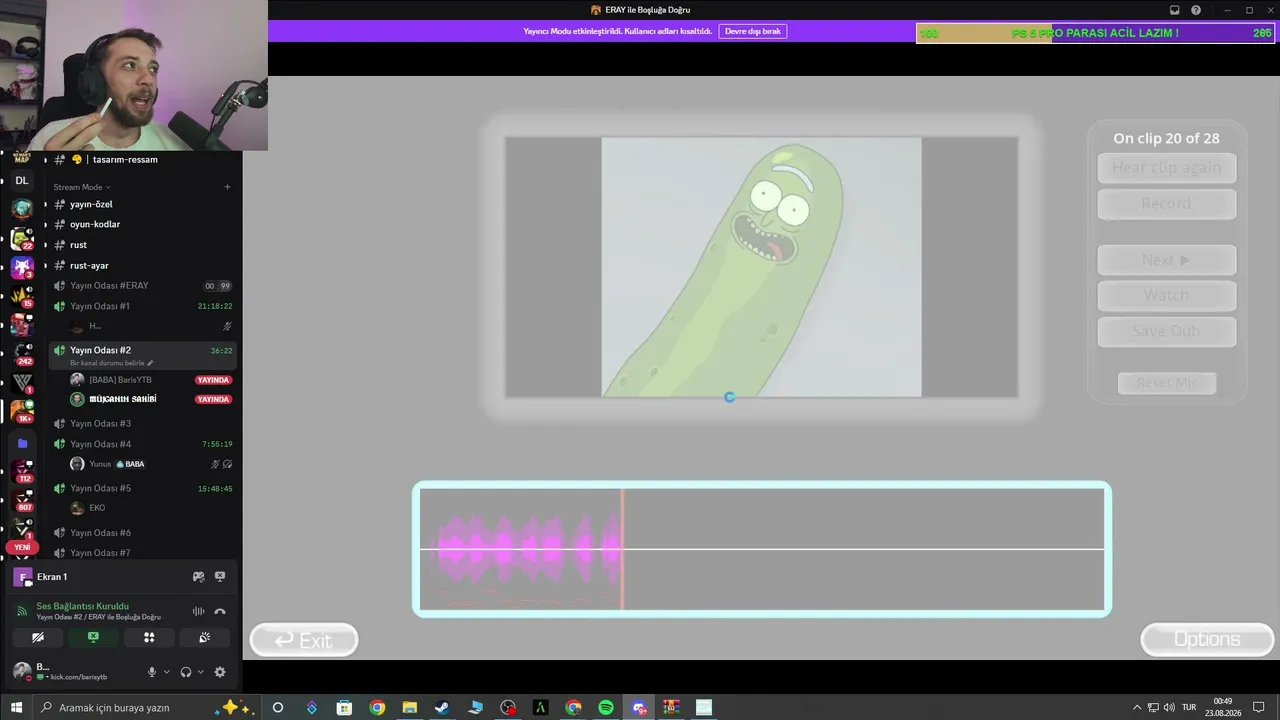
Task: Toggle the green screen share button
Action: (x=93, y=637)
